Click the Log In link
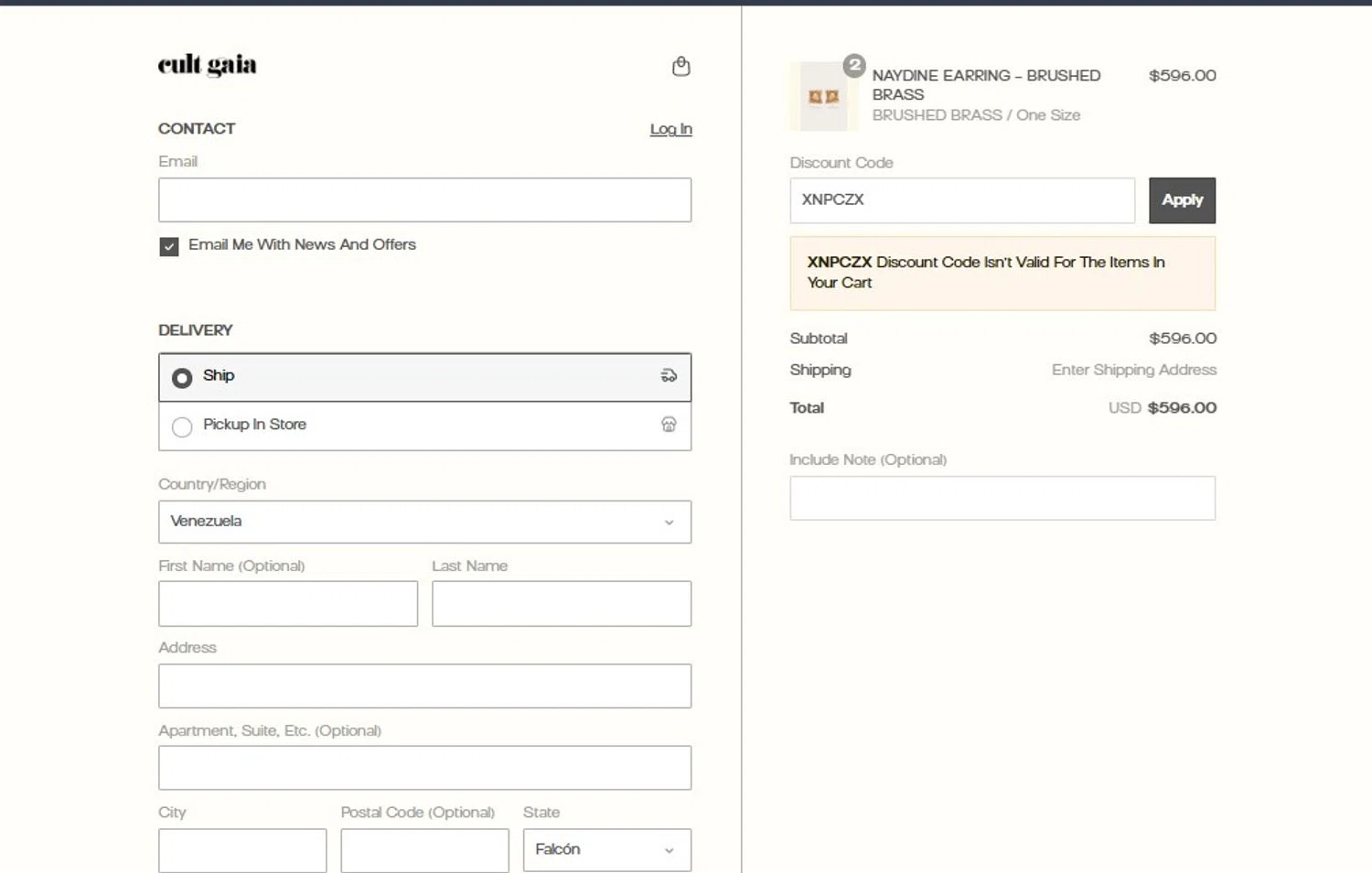 (670, 129)
